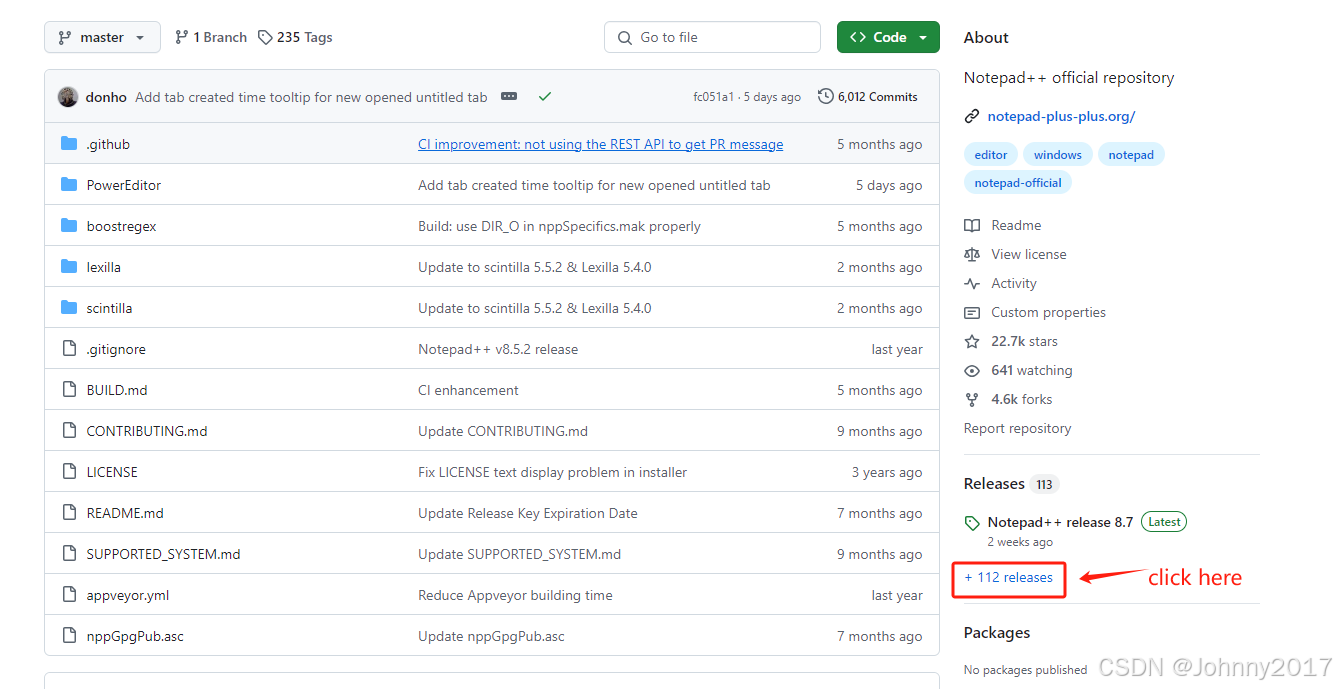
Task: Open the README.md file
Action: tap(125, 513)
